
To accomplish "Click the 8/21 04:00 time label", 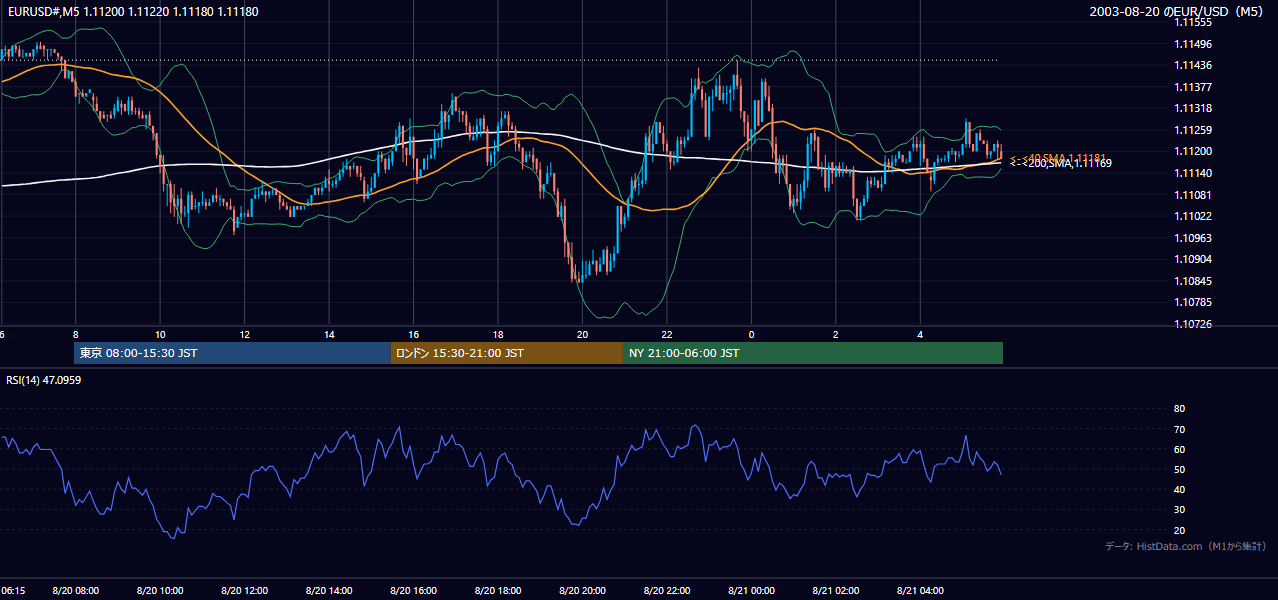I will [920, 591].
